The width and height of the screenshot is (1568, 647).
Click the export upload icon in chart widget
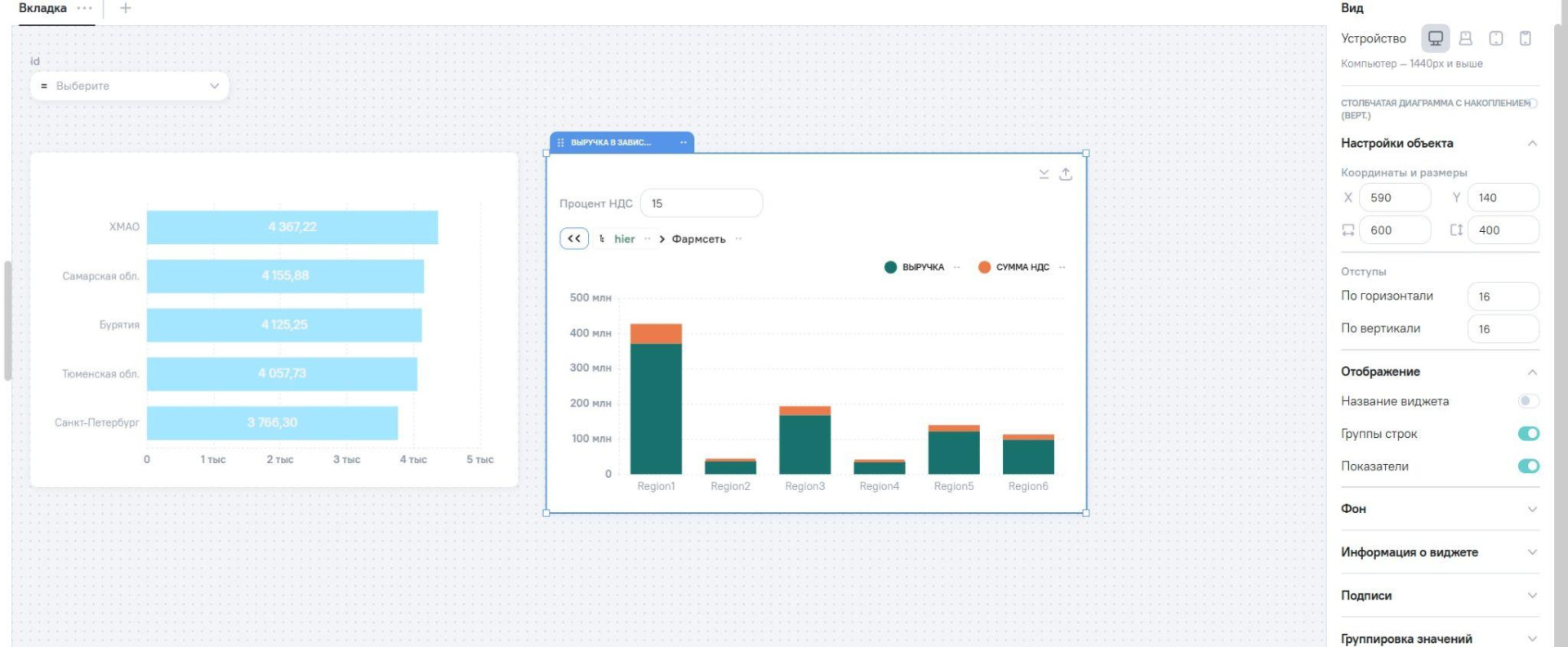click(1066, 174)
